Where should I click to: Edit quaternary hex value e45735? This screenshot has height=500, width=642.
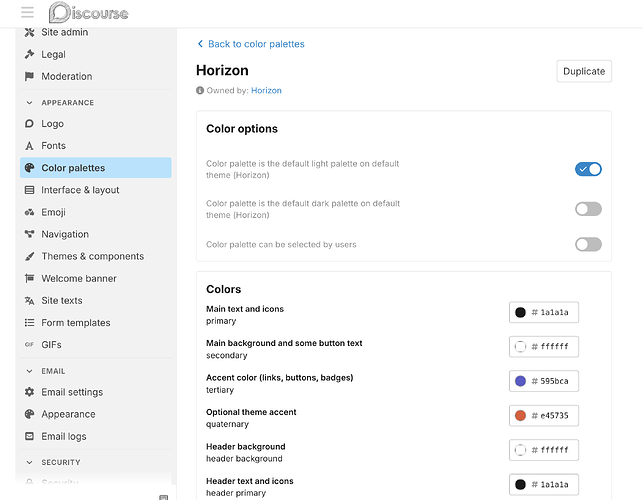click(x=554, y=415)
